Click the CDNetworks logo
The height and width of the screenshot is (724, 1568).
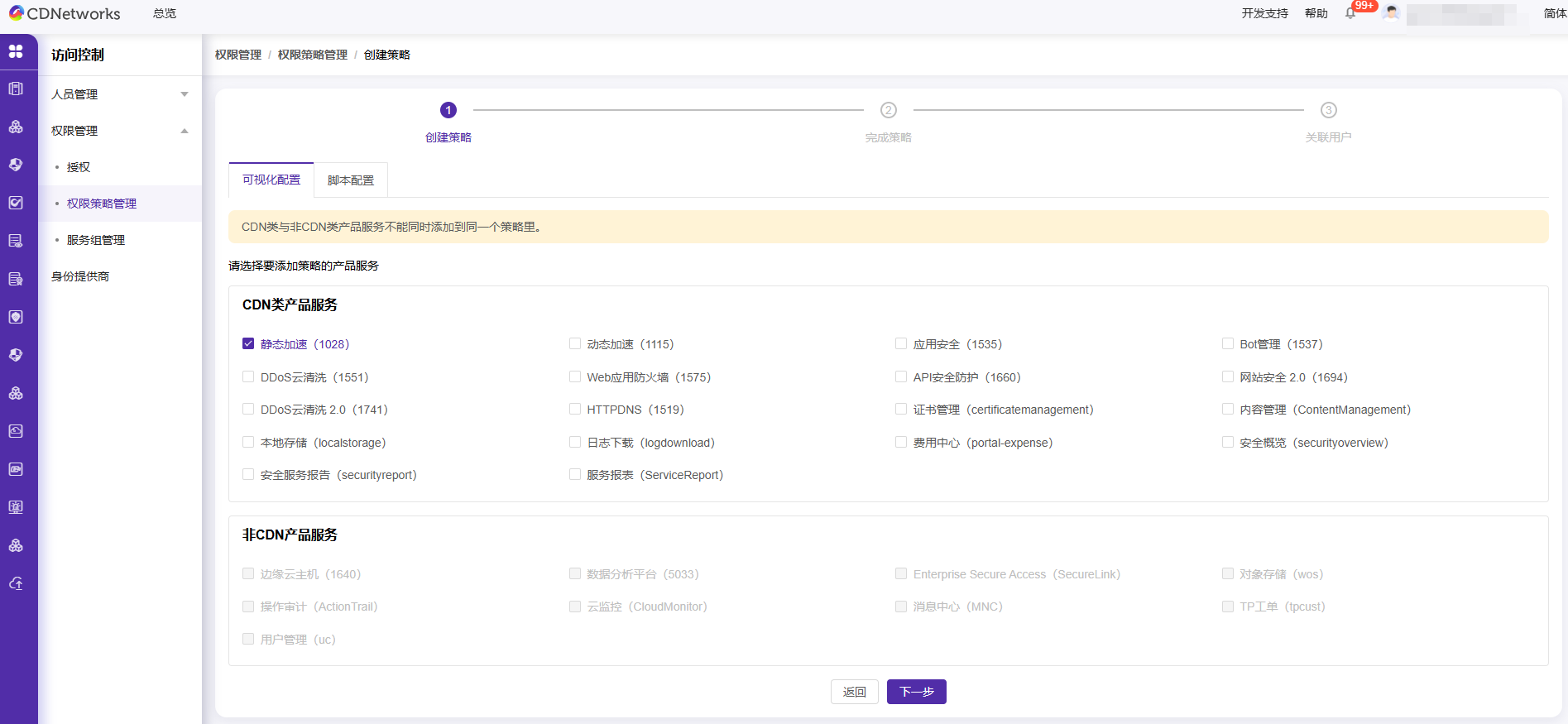pyautogui.click(x=65, y=13)
